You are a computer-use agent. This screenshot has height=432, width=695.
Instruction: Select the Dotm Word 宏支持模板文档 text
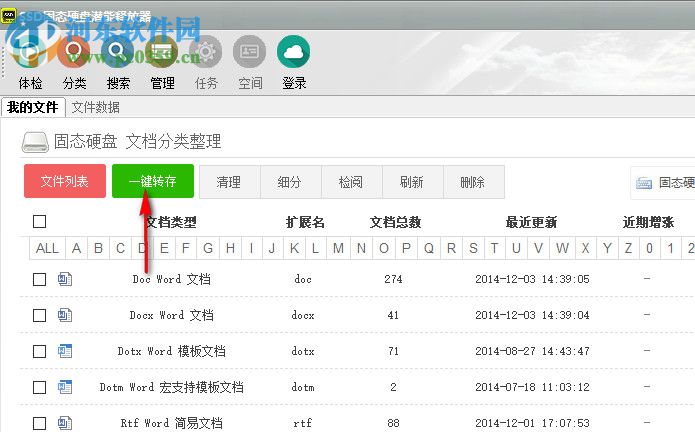[x=172, y=387]
